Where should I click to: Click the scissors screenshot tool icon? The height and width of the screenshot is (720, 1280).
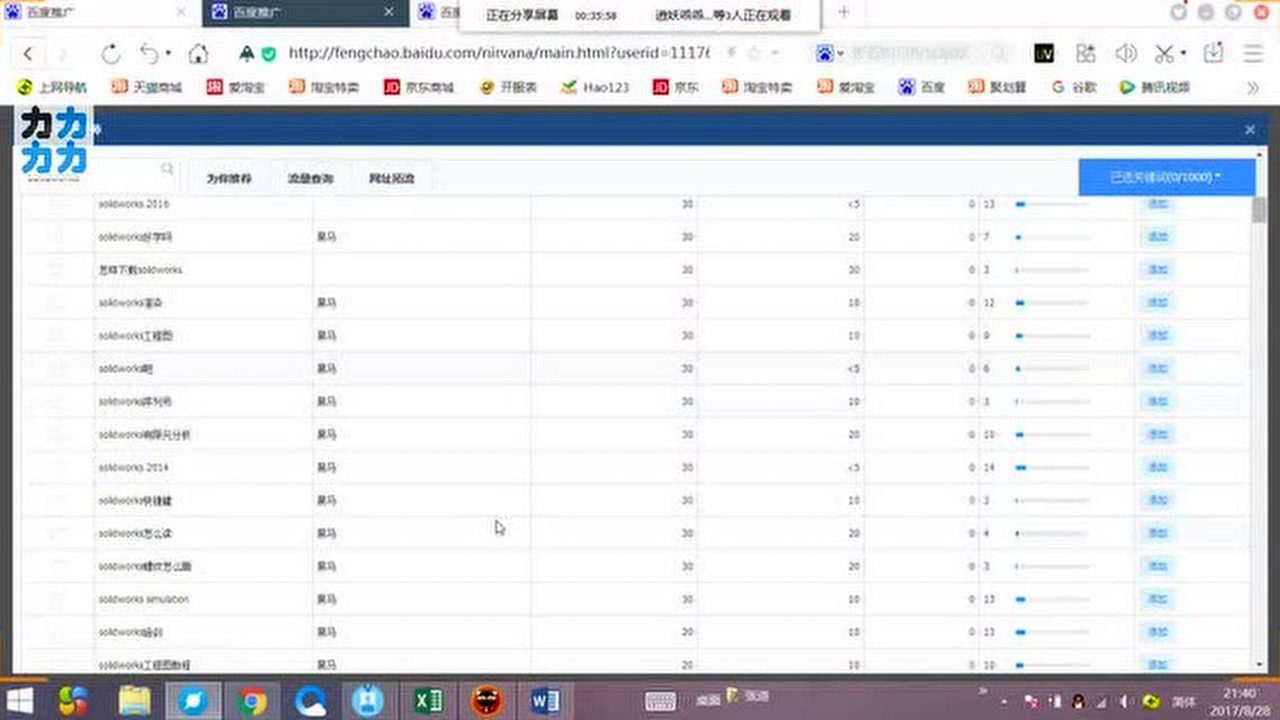pos(1164,53)
